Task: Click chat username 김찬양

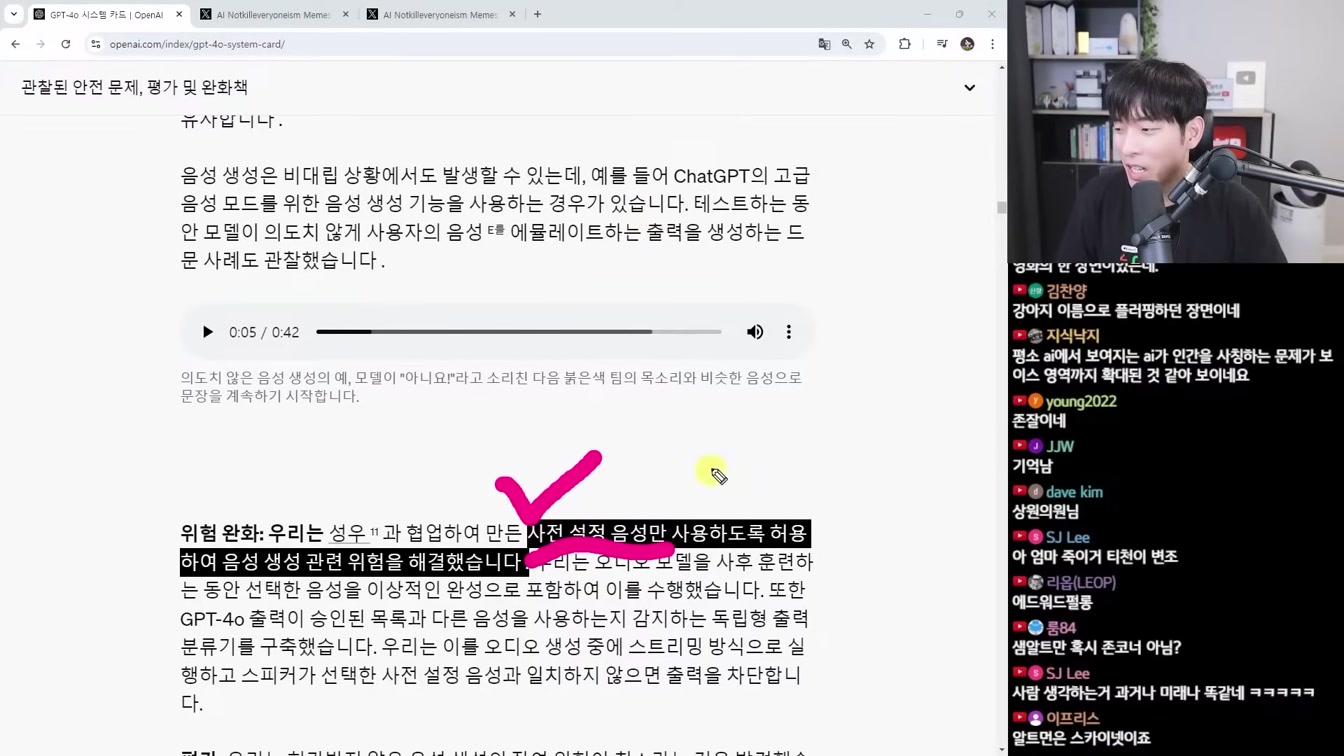Action: 1067,292
